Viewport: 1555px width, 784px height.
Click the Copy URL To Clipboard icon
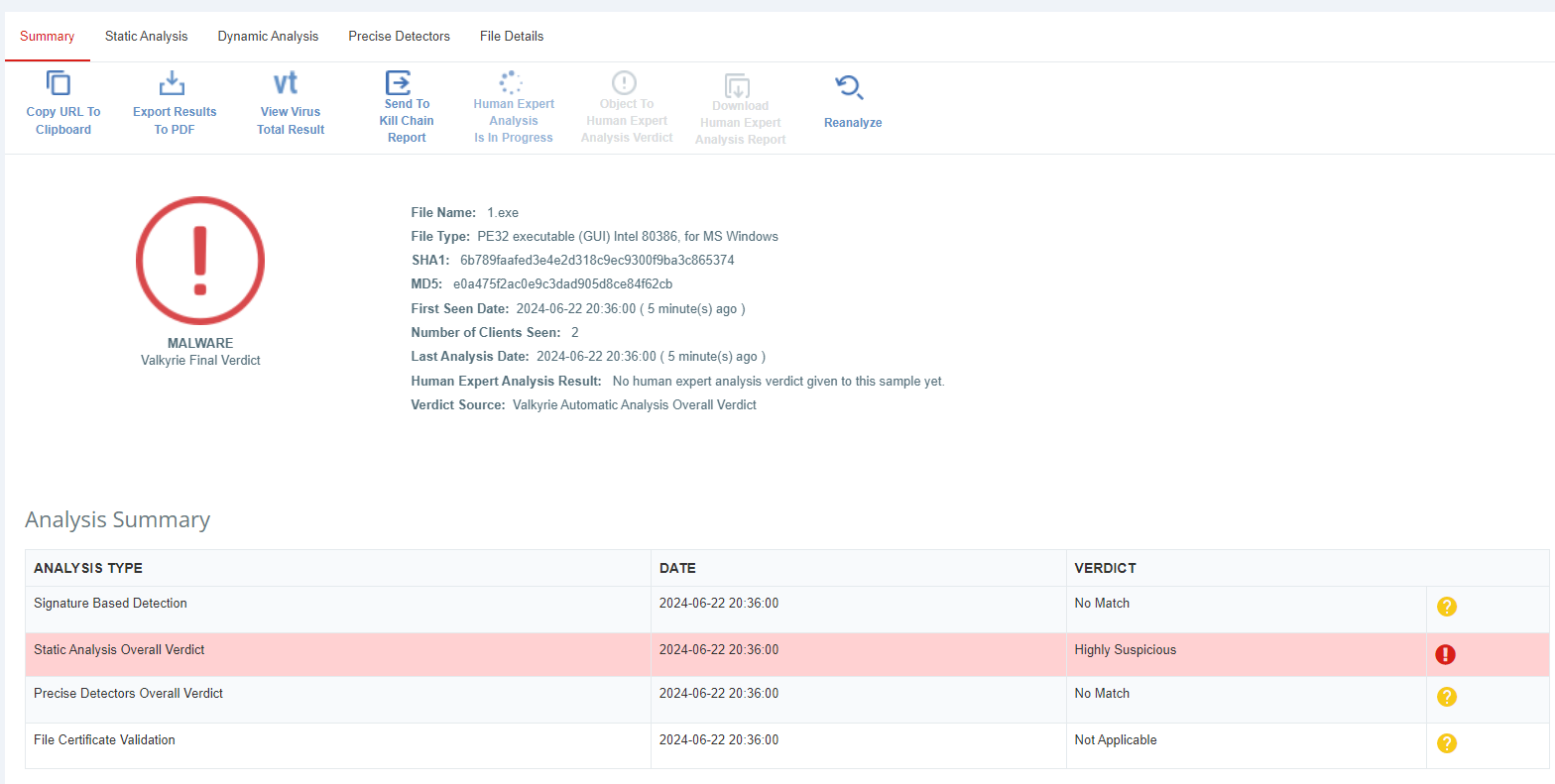(60, 83)
